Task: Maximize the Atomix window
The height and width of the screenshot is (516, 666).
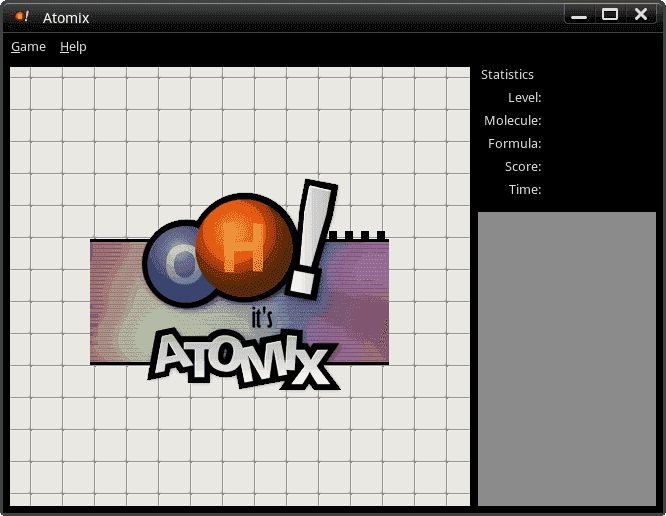Action: point(610,15)
